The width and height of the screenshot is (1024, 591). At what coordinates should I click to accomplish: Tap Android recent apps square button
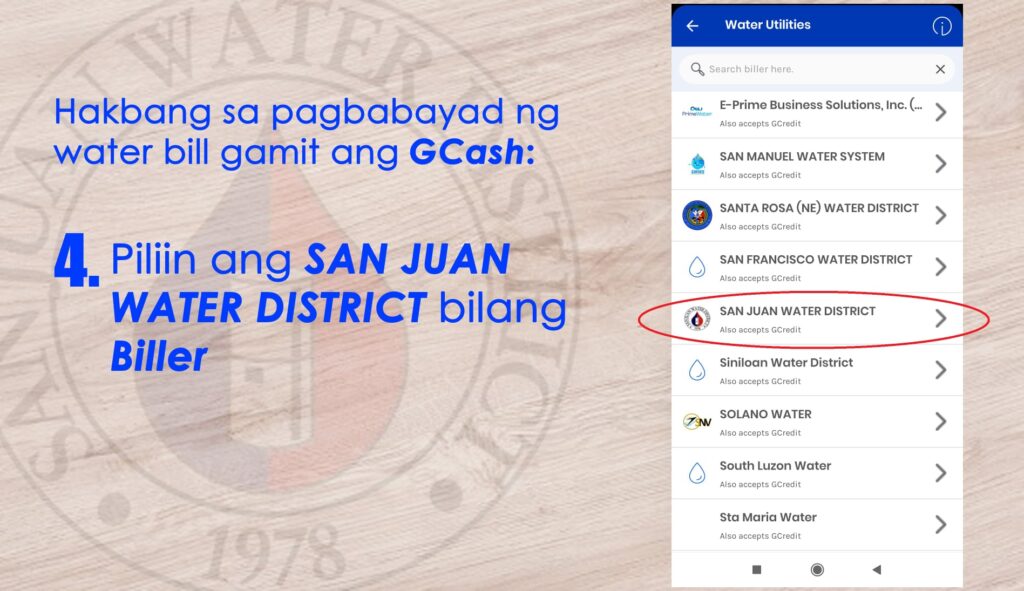pyautogui.click(x=756, y=569)
